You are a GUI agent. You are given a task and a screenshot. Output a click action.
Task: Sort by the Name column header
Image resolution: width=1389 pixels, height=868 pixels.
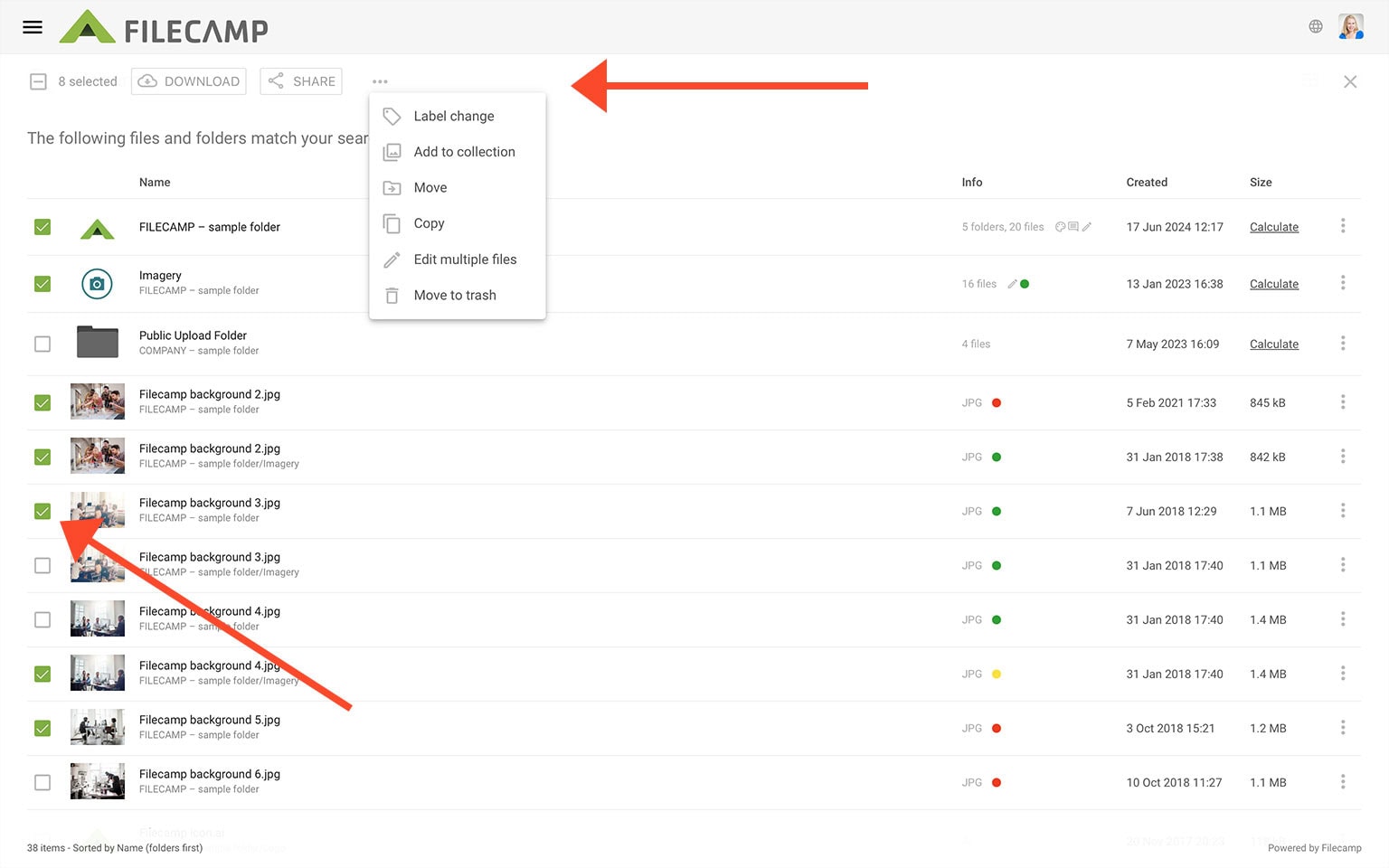tap(155, 182)
